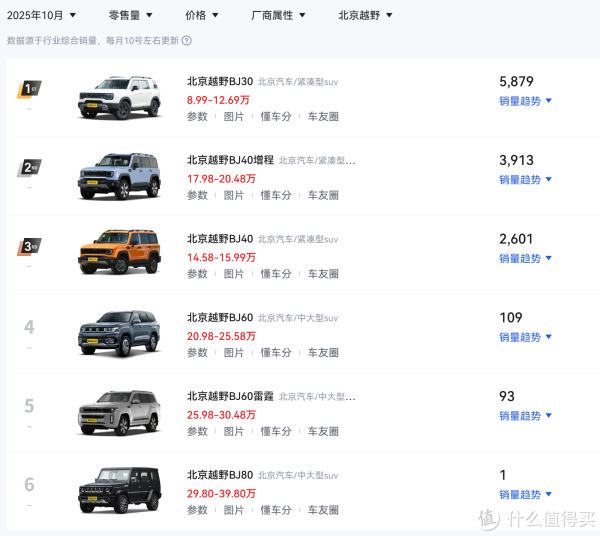Screen dimensions: 600x536
Task: Open 北京越野BJ60雷霆 model title link
Action: click(x=229, y=396)
